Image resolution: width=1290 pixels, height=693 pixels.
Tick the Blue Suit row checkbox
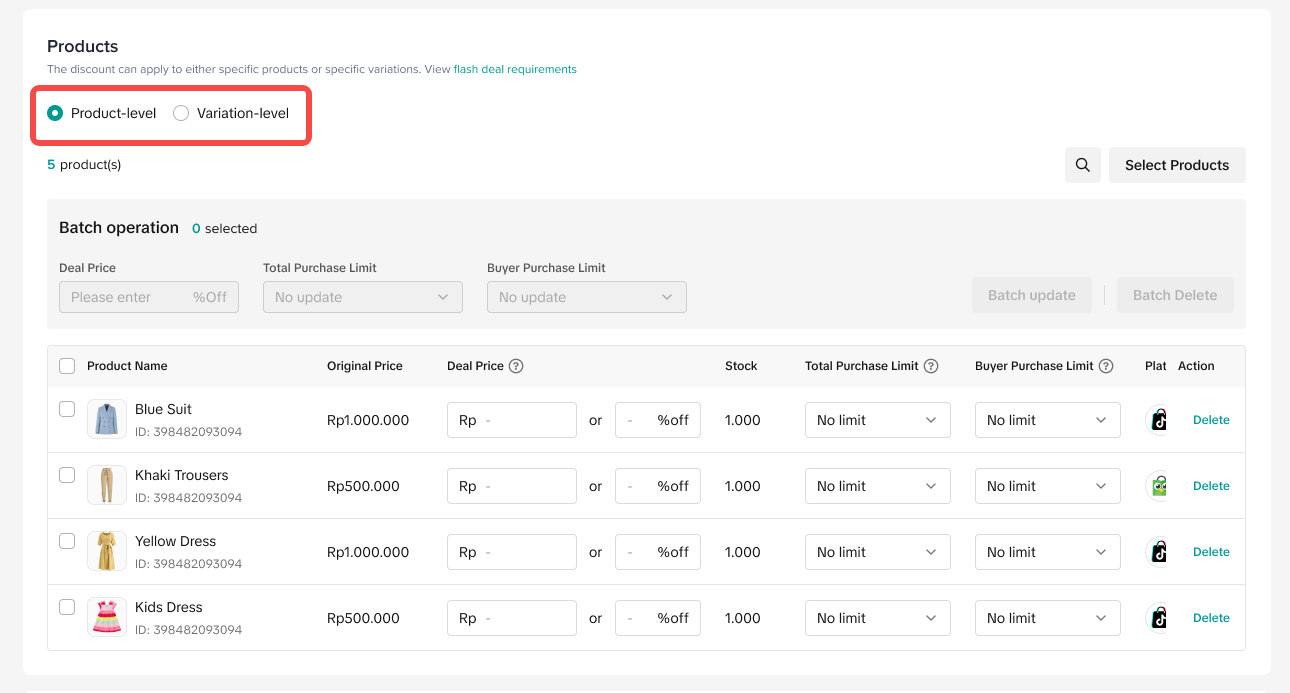pyautogui.click(x=67, y=409)
